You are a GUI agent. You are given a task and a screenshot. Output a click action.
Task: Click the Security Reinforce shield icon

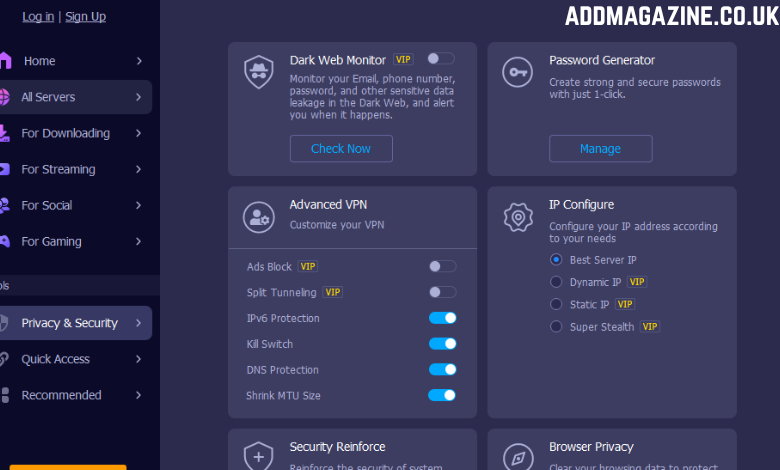259,455
